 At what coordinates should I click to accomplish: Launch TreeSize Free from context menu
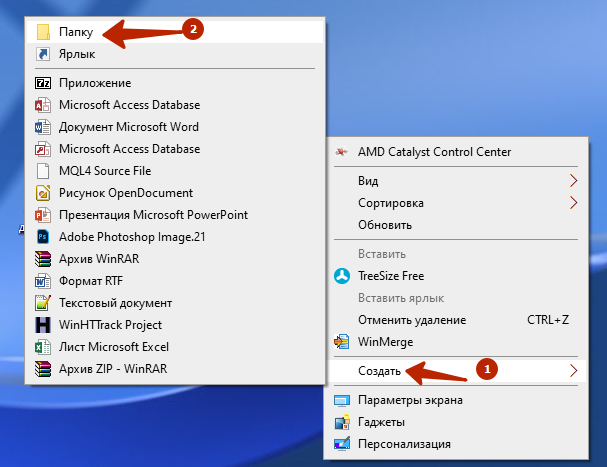pyautogui.click(x=456, y=276)
